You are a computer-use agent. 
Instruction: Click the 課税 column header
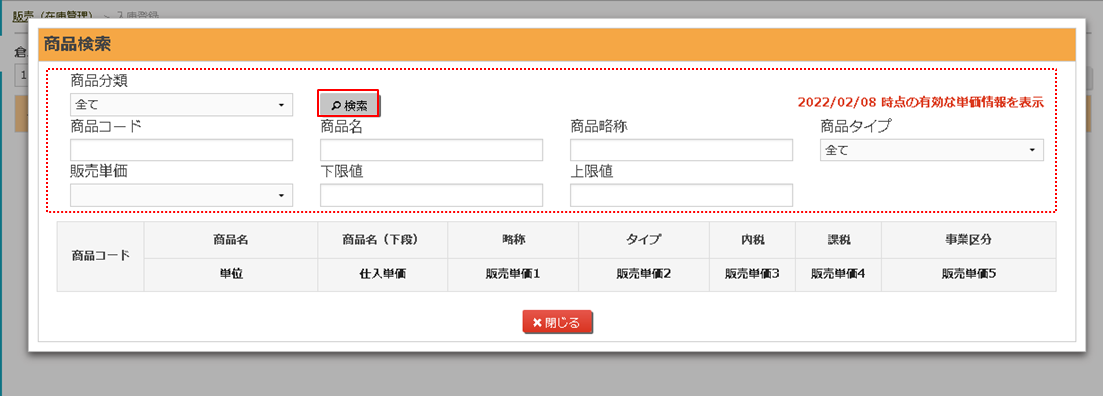click(839, 240)
